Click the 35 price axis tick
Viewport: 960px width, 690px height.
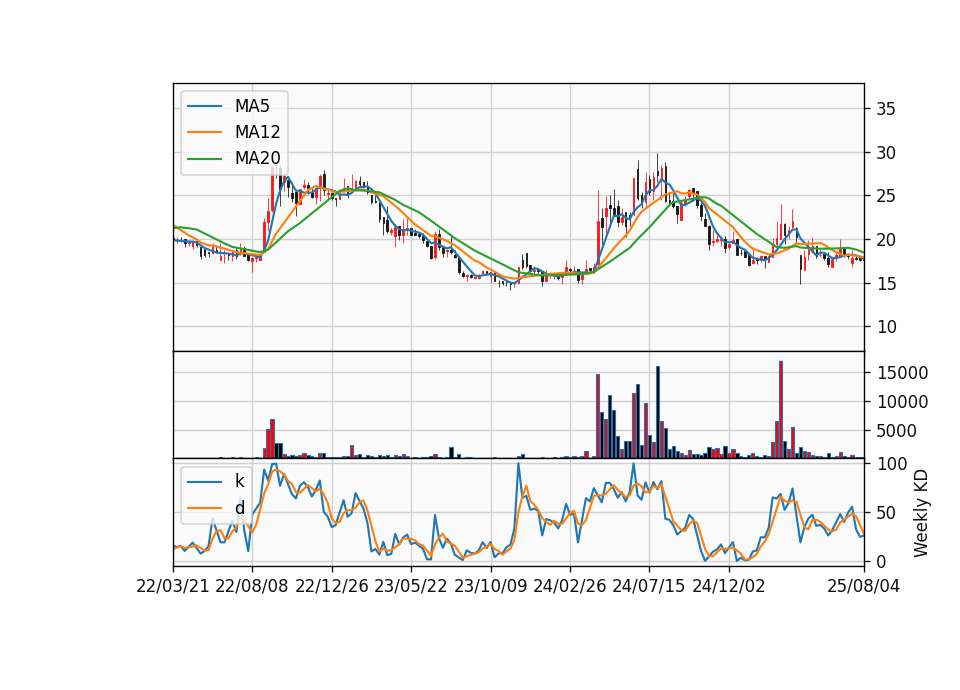tap(886, 110)
